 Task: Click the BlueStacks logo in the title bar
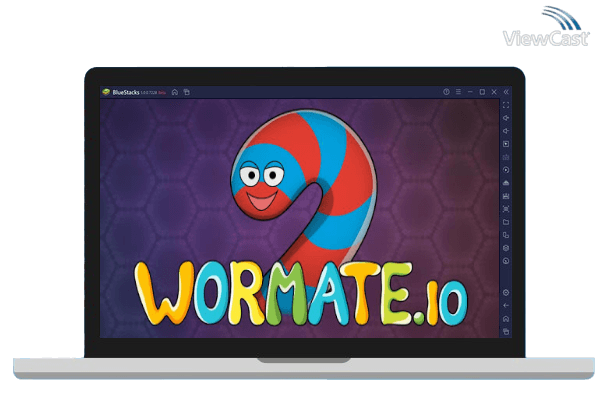pyautogui.click(x=106, y=92)
